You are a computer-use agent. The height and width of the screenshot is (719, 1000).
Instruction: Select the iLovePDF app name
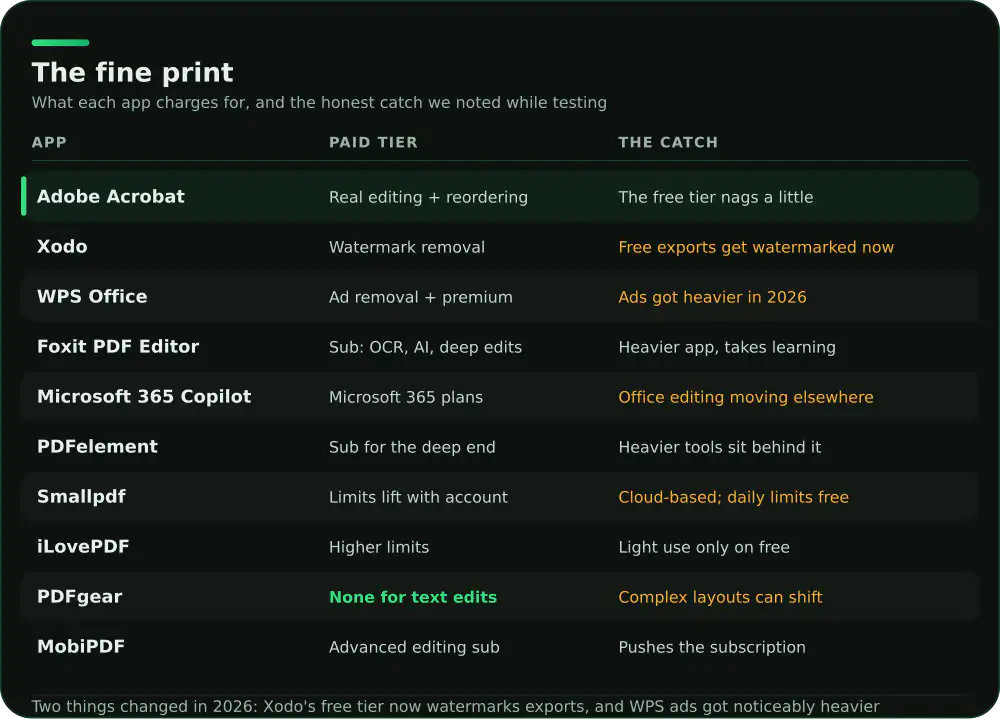tap(83, 547)
